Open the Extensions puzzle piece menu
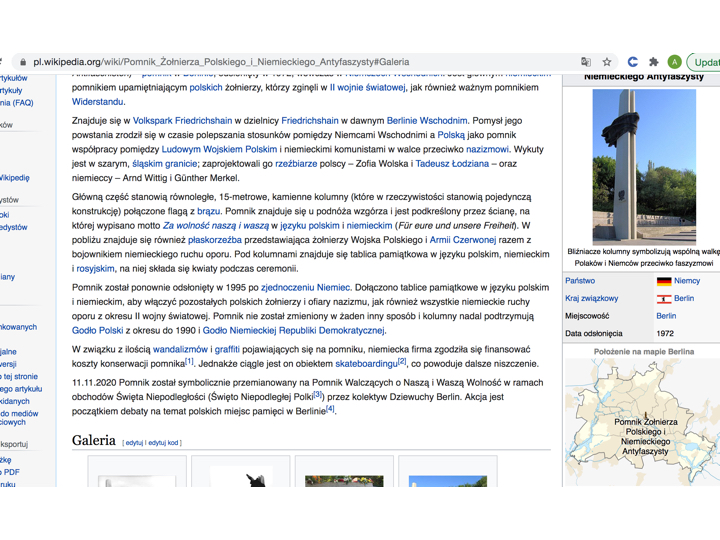This screenshot has height=540, width=720. tap(653, 62)
